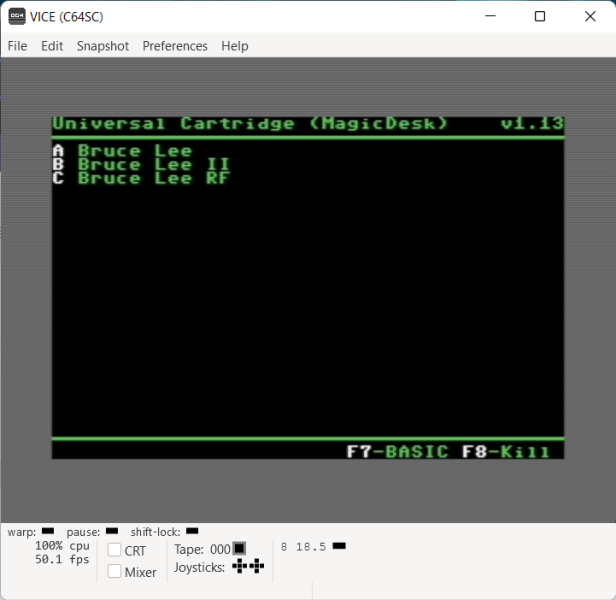The image size is (616, 600).
Task: Click the F8-Kill label
Action: point(506,452)
